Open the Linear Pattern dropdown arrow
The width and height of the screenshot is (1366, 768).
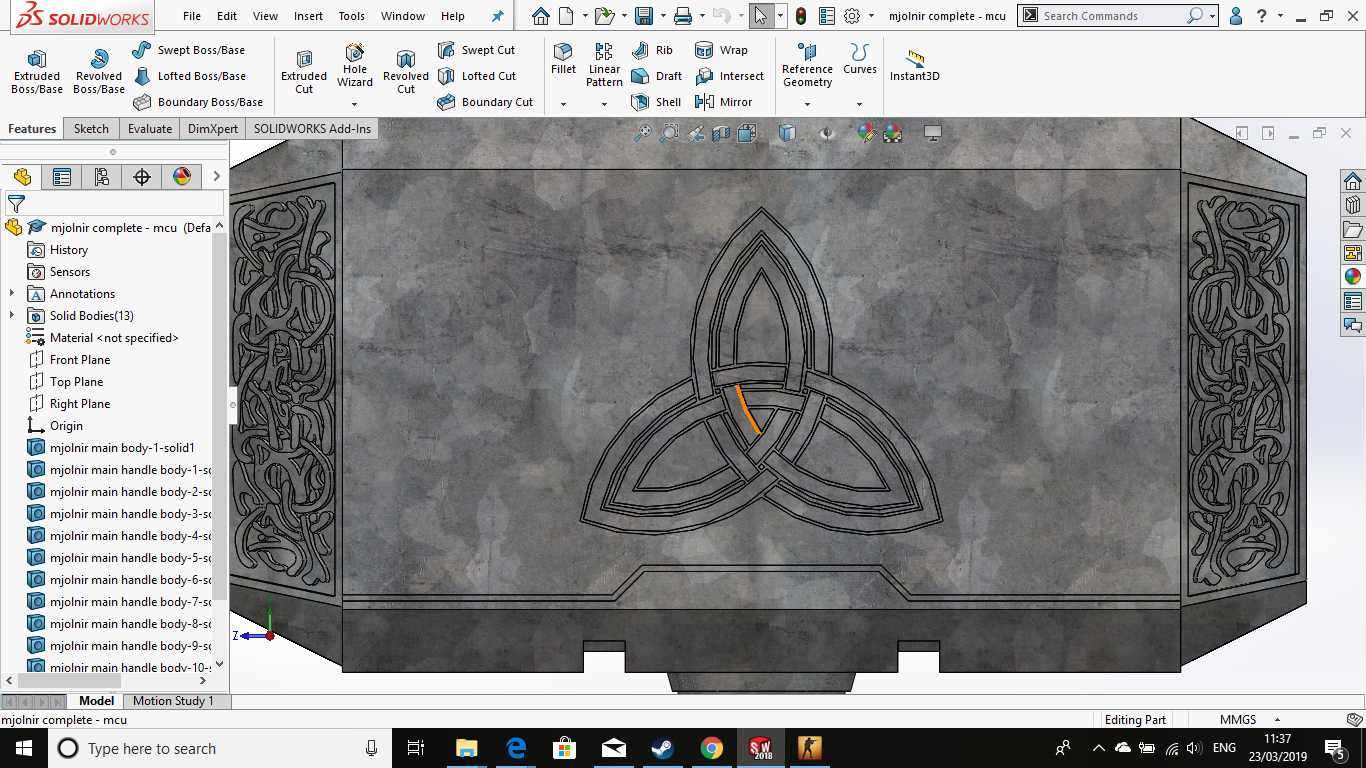(x=604, y=104)
